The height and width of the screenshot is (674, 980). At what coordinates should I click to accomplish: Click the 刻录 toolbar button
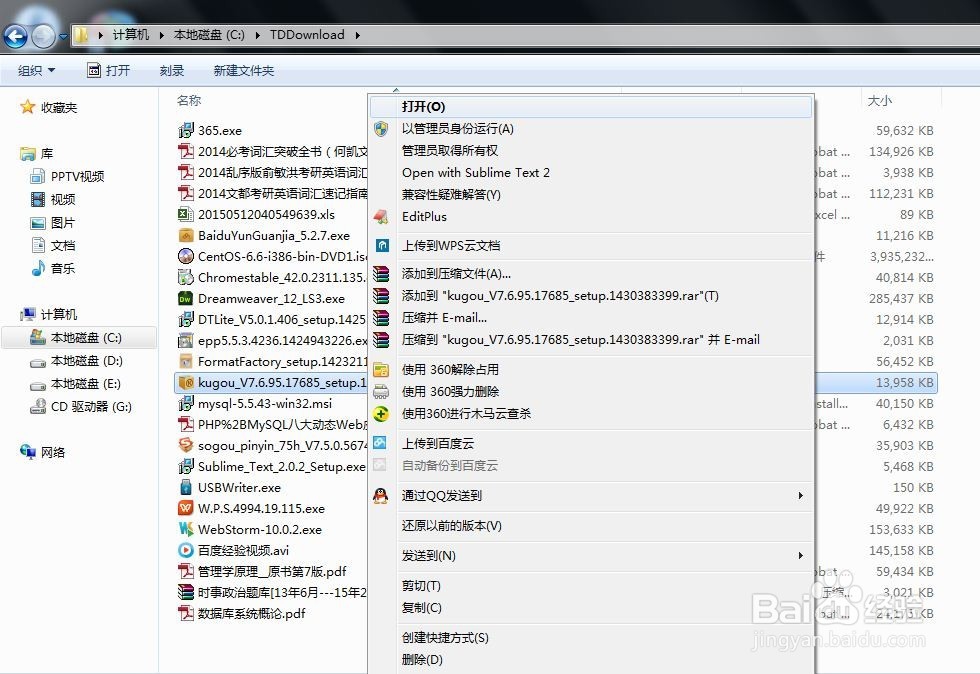click(172, 71)
